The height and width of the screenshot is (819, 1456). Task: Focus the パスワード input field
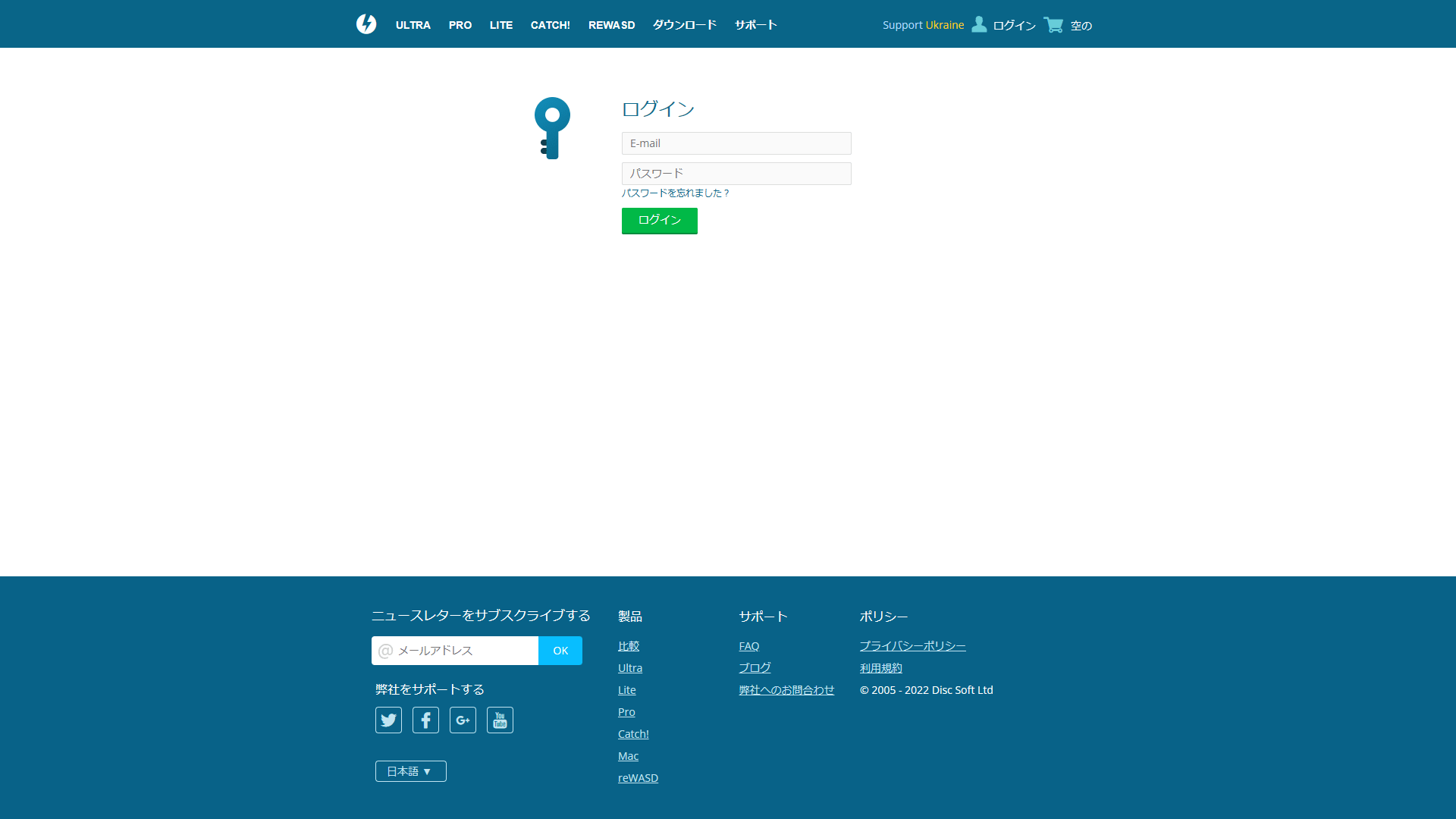pos(736,174)
